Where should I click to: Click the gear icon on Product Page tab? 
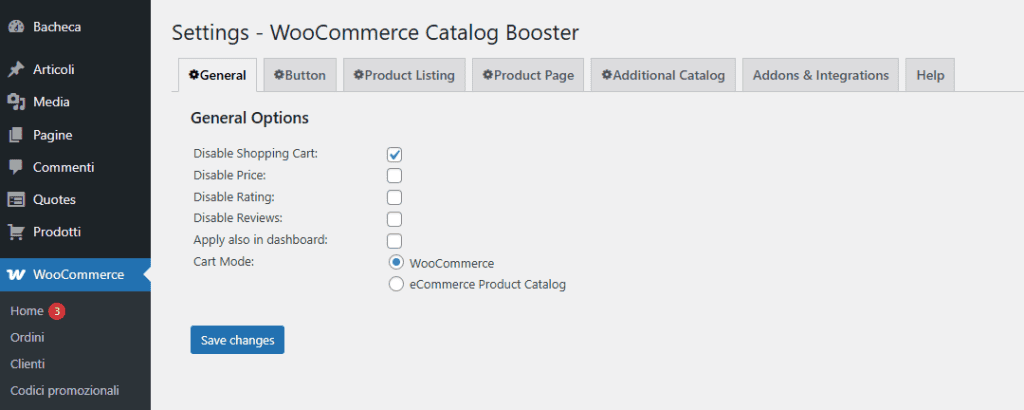[488, 75]
